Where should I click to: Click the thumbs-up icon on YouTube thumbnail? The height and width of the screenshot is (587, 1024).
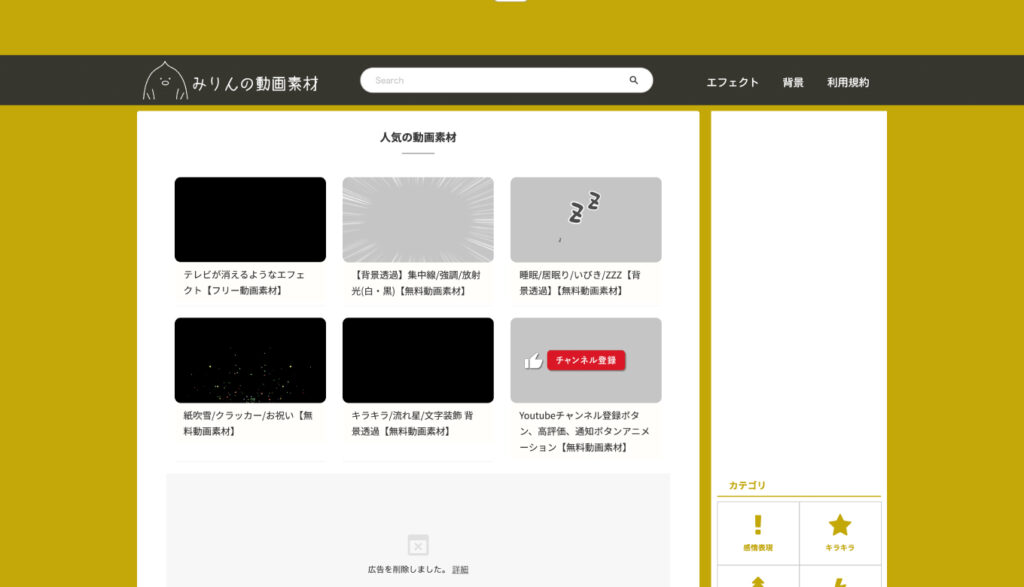point(533,361)
